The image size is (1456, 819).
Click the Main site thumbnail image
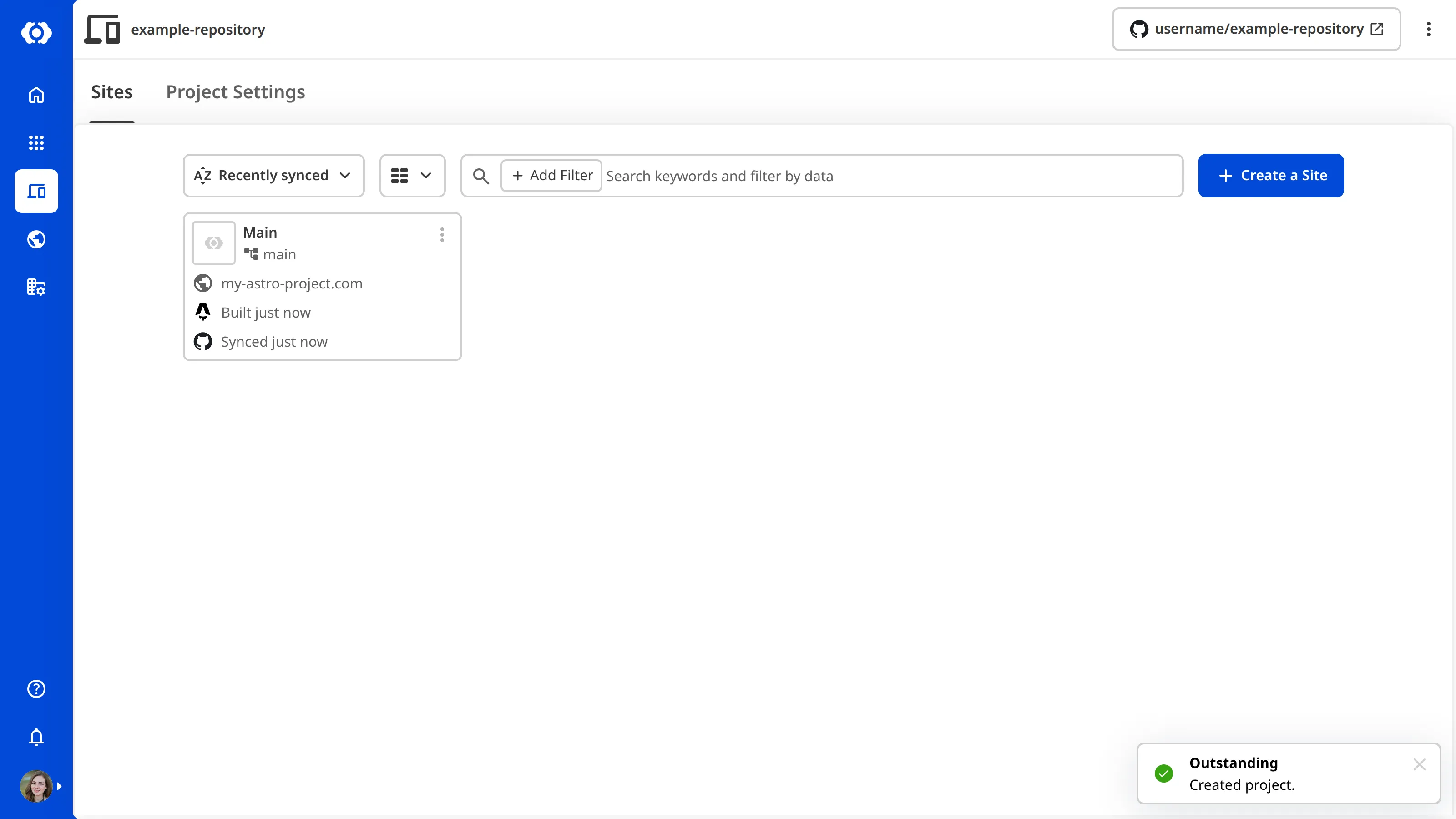click(214, 243)
